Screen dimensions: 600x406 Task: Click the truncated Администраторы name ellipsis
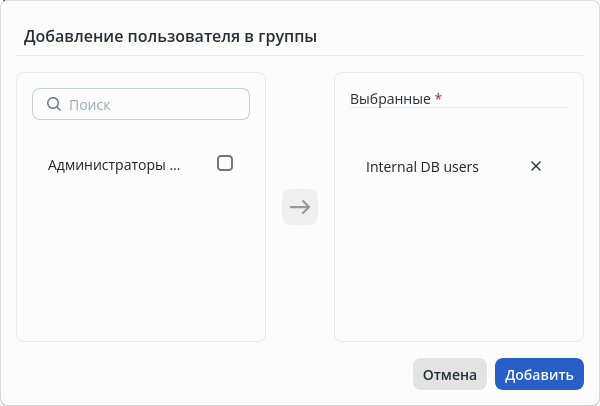point(176,166)
